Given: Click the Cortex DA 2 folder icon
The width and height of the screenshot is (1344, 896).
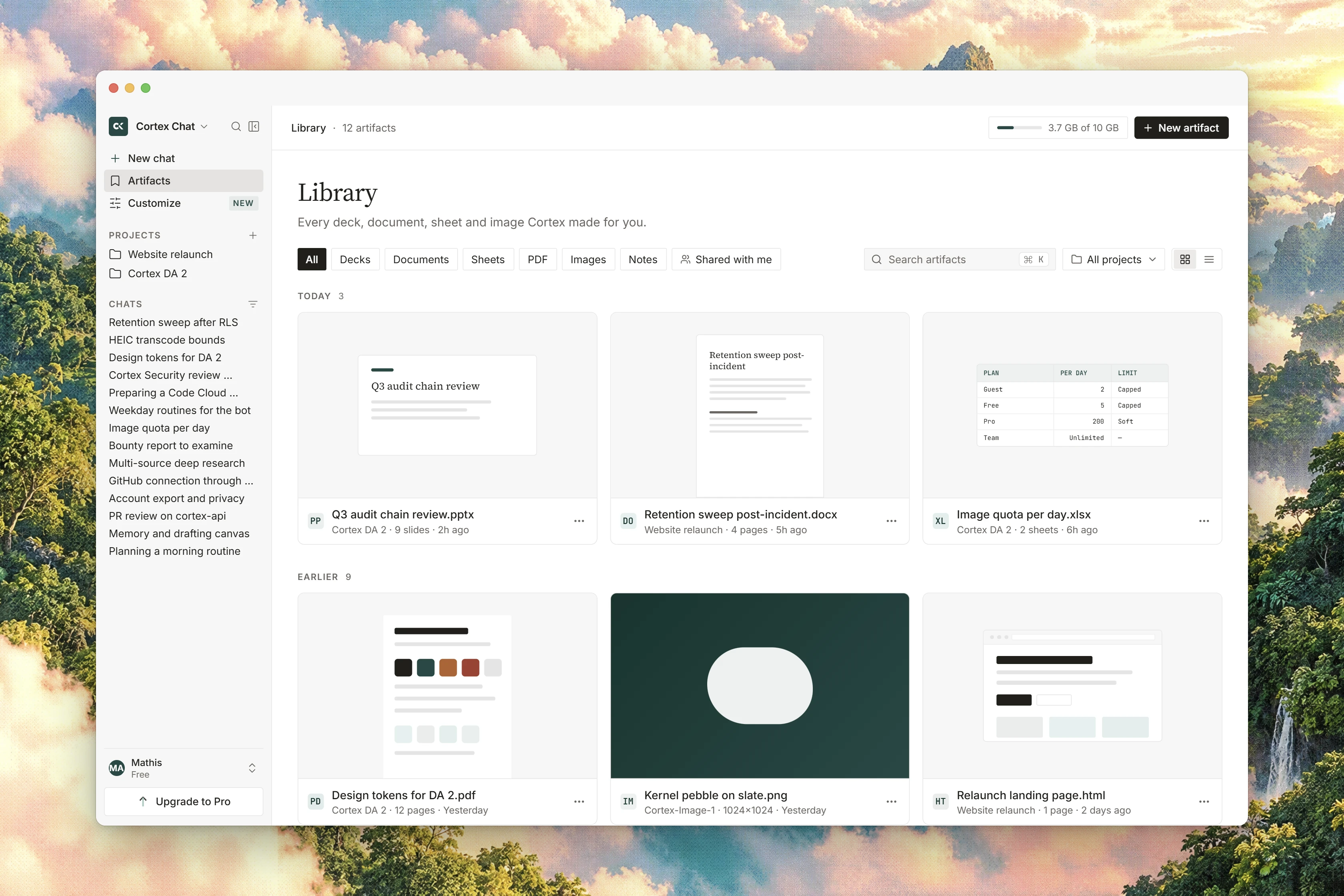Looking at the screenshot, I should click(115, 274).
